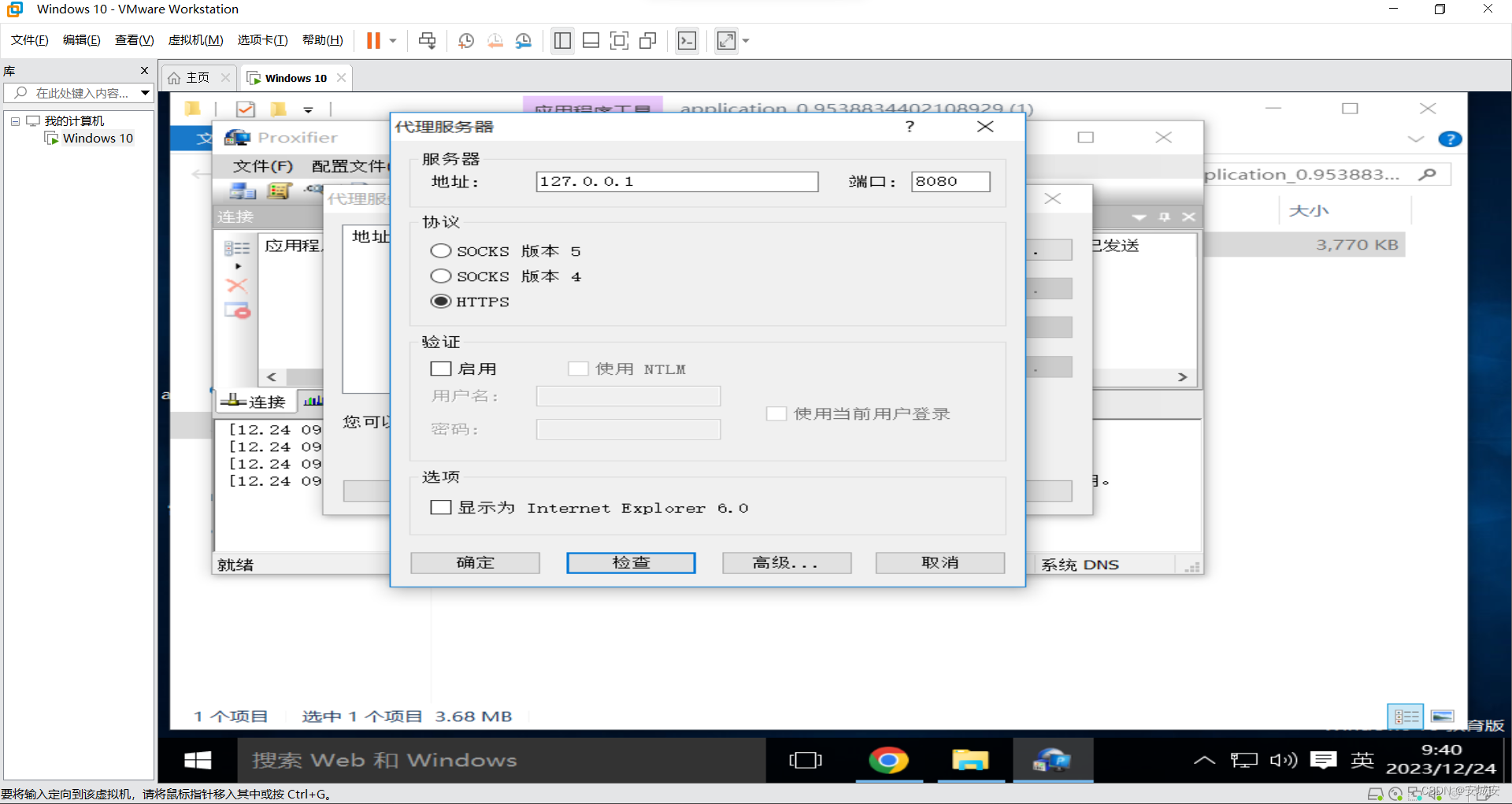The width and height of the screenshot is (1512, 804).
Task: Open the 编辑(E) menu
Action: 82,40
